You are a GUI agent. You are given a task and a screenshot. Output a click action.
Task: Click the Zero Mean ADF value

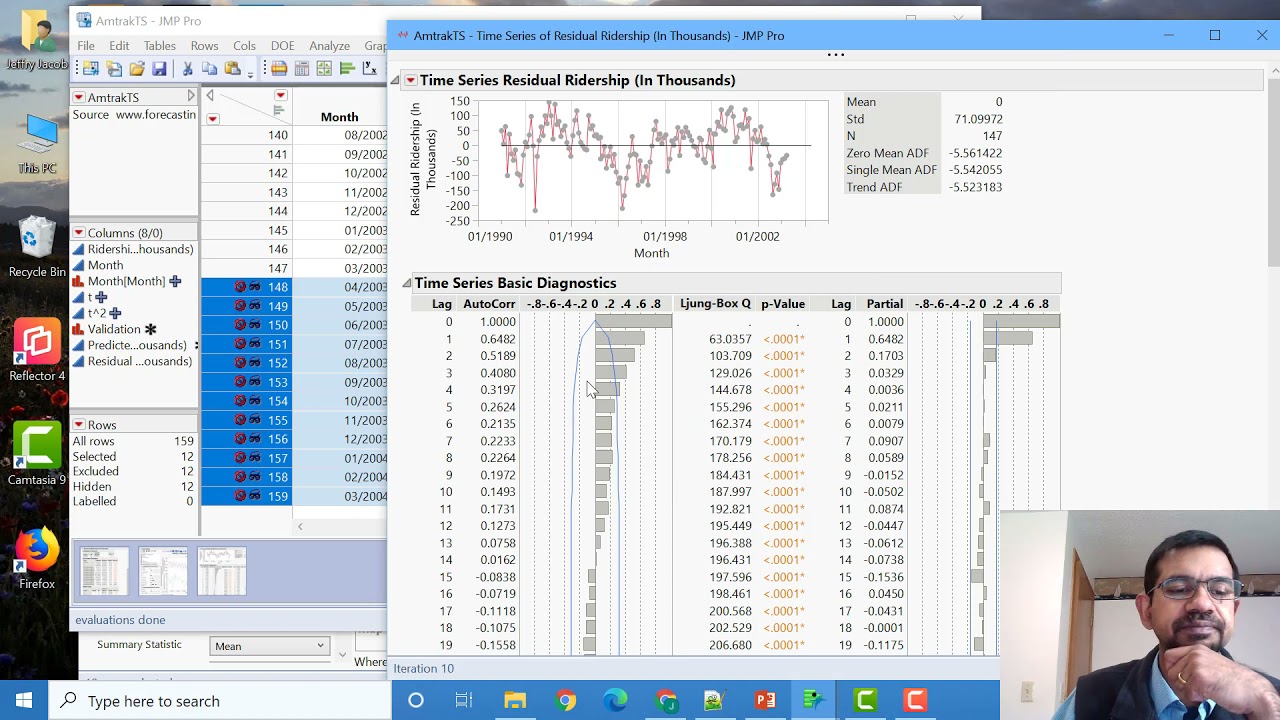point(975,153)
